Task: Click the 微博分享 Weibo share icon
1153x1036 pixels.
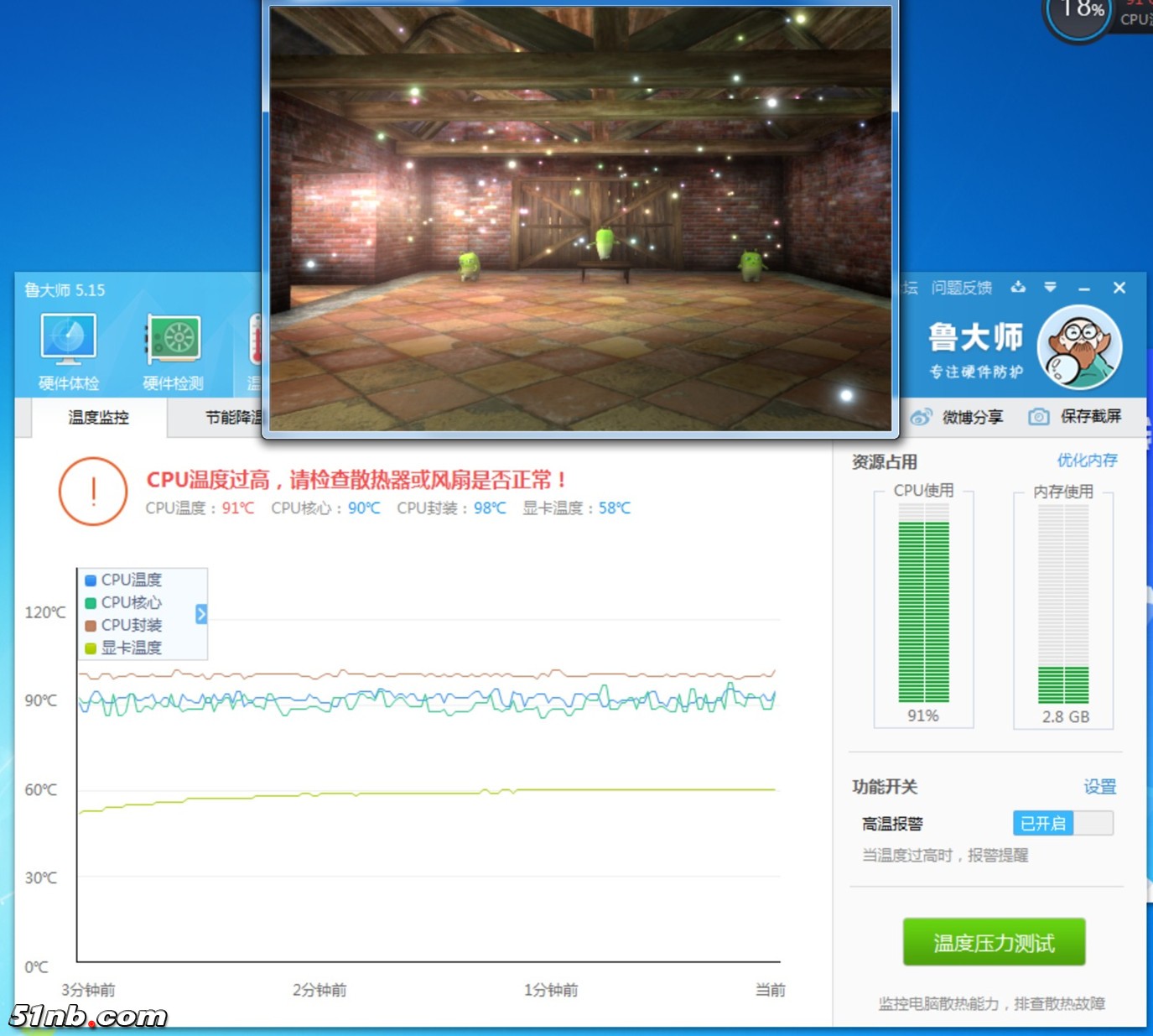Action: click(922, 417)
